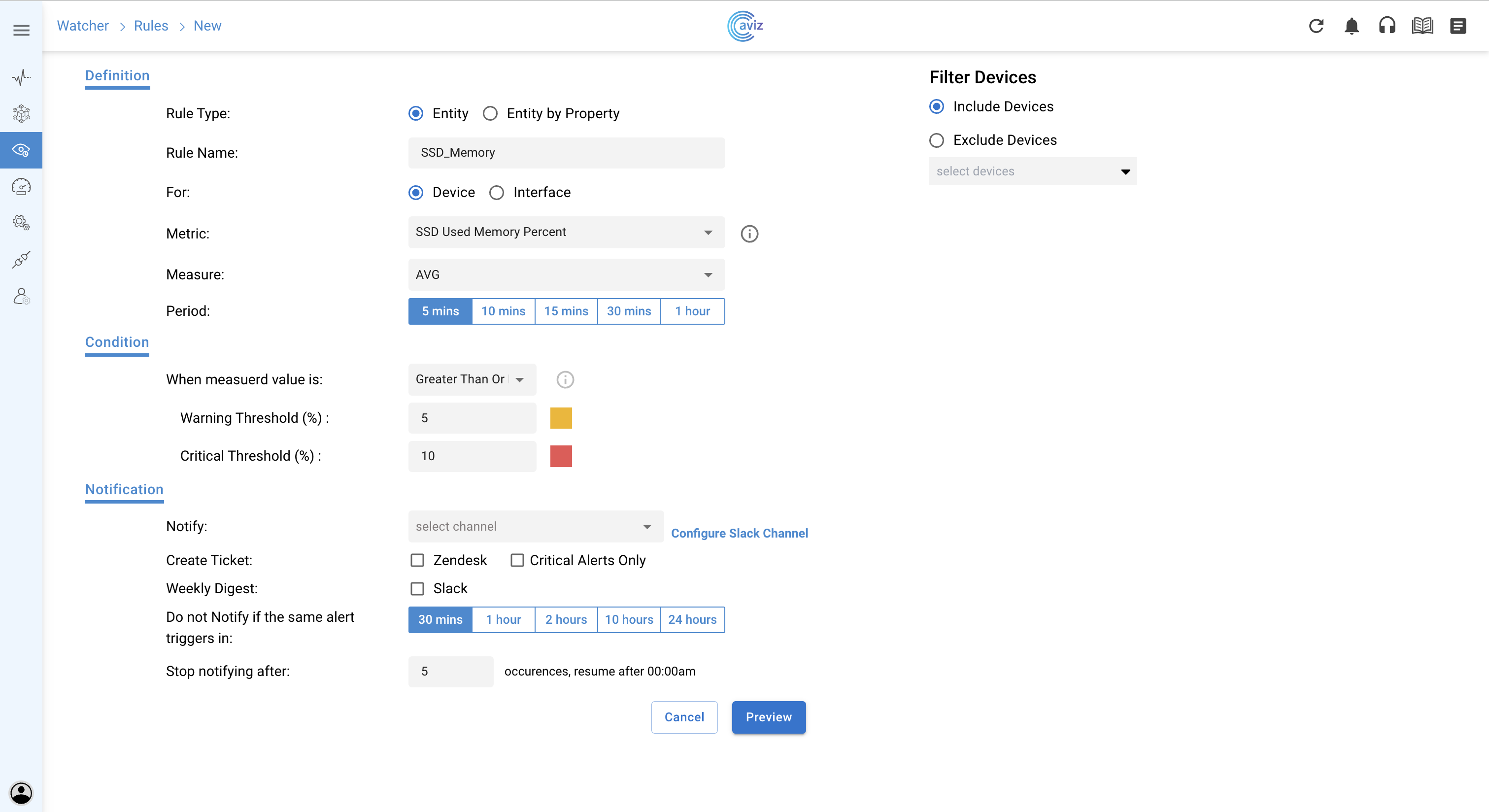The width and height of the screenshot is (1489, 812).
Task: Click the info icon beside Metric
Action: [x=749, y=234]
